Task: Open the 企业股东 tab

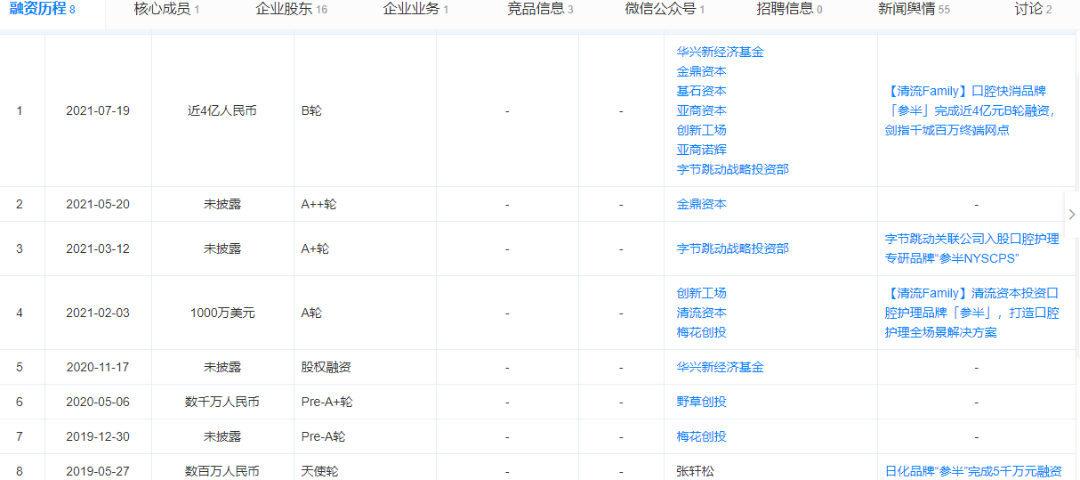Action: (x=291, y=9)
